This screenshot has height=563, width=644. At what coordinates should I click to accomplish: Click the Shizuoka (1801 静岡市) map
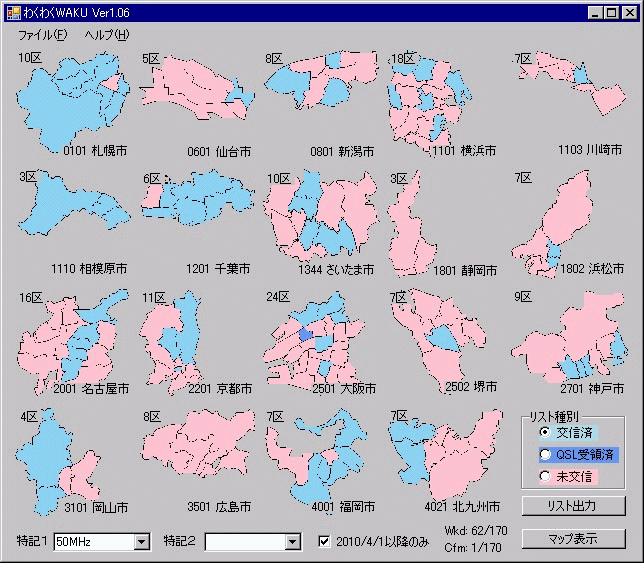click(x=411, y=224)
